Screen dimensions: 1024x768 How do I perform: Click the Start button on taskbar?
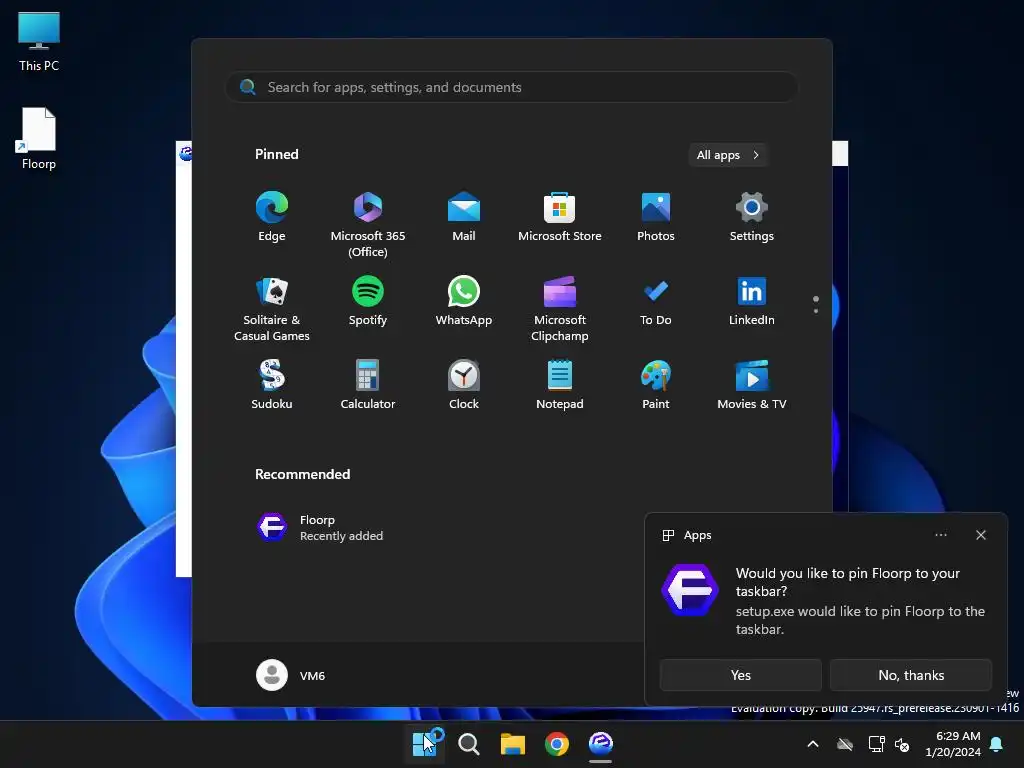pyautogui.click(x=424, y=744)
